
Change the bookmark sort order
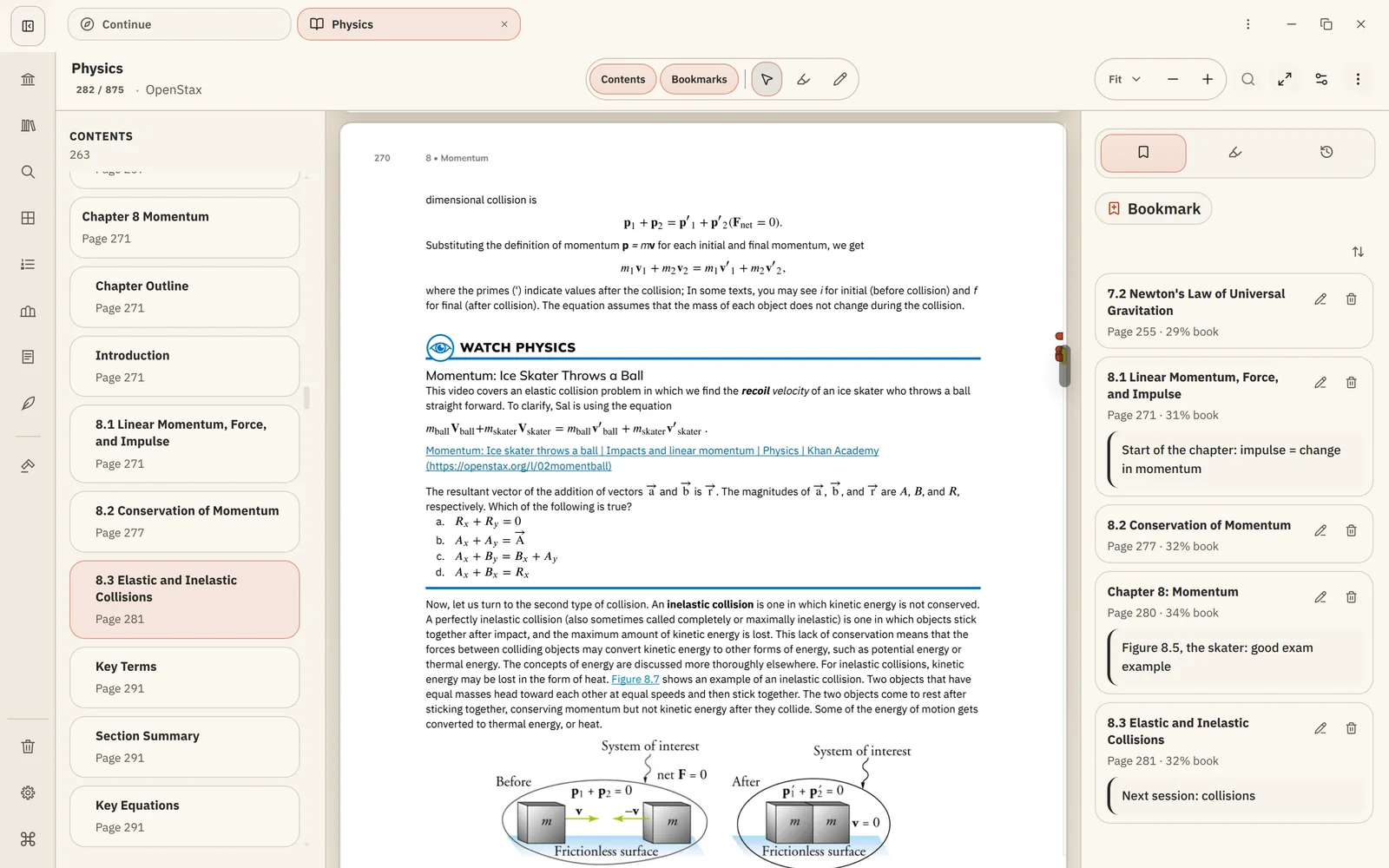pyautogui.click(x=1358, y=252)
